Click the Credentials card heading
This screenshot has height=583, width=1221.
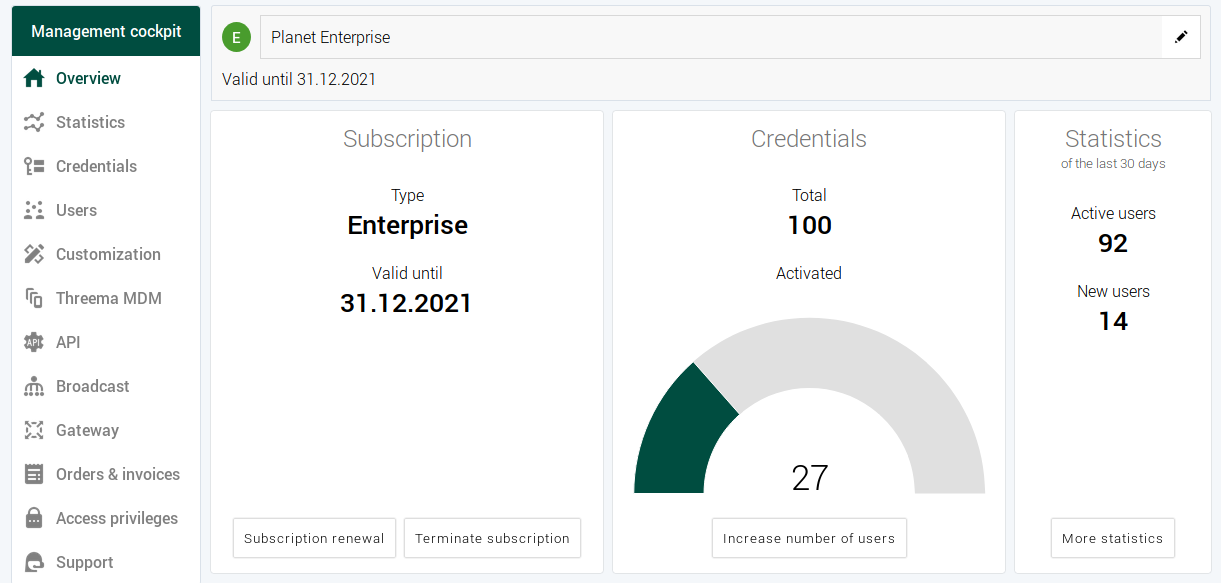coord(809,139)
